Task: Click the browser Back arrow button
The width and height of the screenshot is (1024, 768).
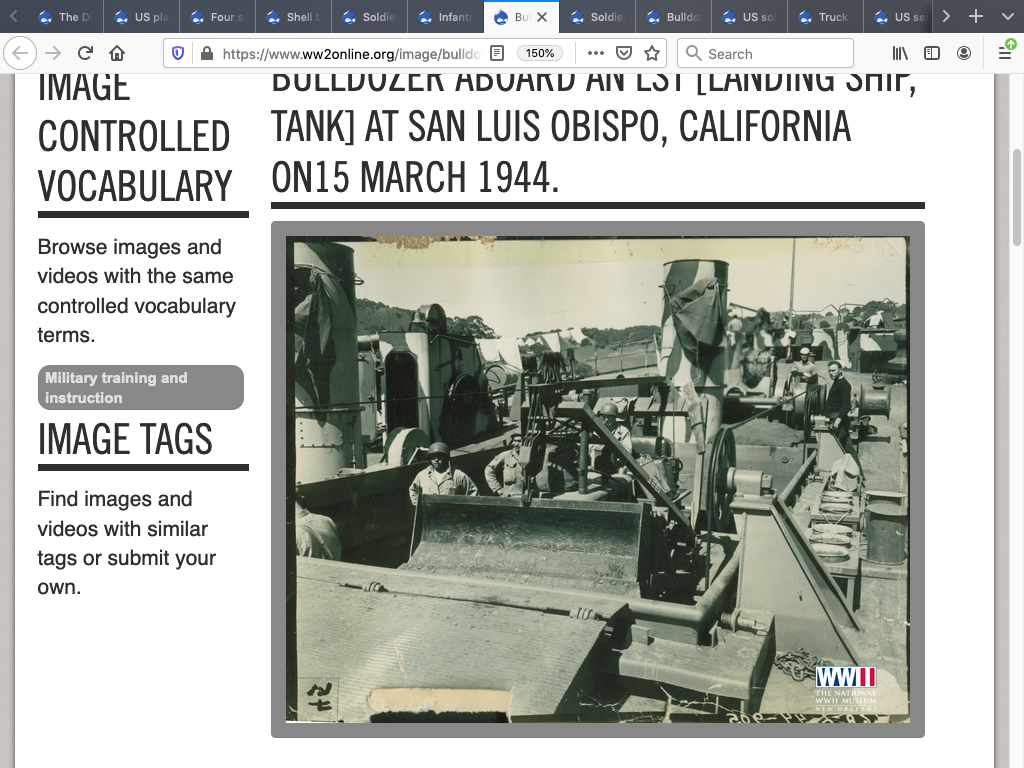Action: point(21,53)
